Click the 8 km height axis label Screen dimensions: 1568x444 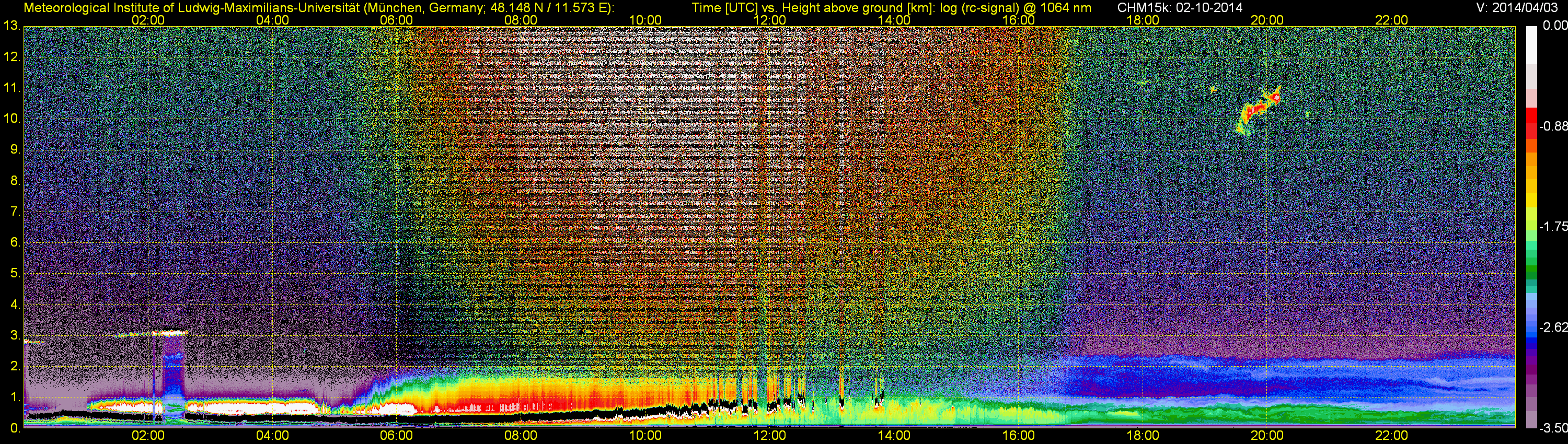(x=15, y=181)
